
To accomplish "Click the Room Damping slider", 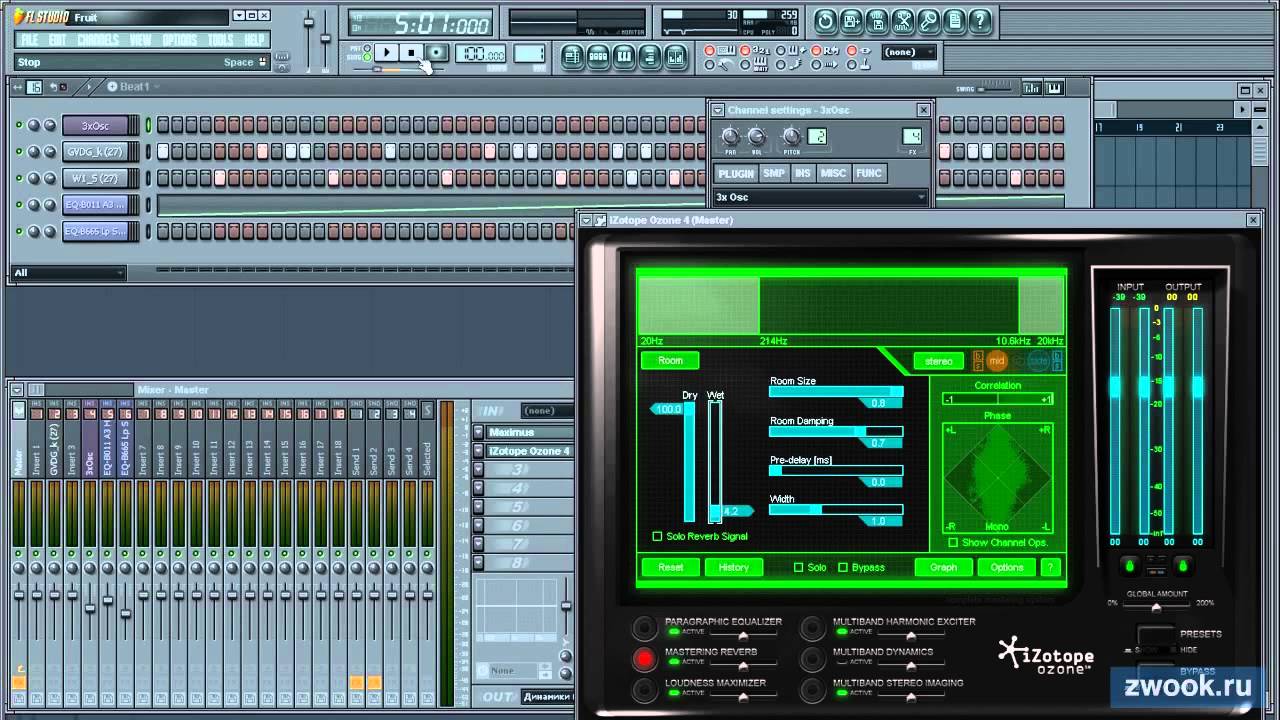I will [x=836, y=431].
